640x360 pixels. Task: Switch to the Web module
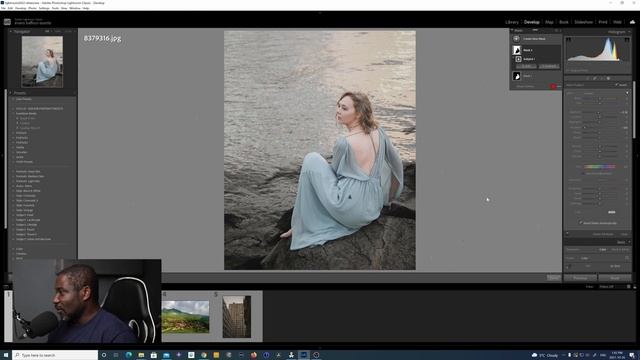617,22
